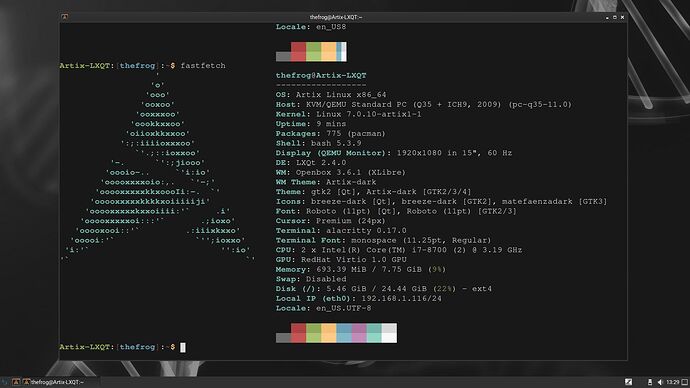The height and width of the screenshot is (388, 690).
Task: Click the window title 'thefrog@Artix-LXQT:~'
Action: pos(336,17)
